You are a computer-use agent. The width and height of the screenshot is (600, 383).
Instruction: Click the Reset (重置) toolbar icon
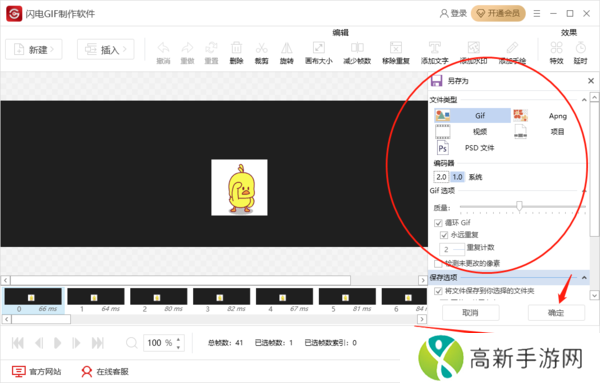[211, 49]
